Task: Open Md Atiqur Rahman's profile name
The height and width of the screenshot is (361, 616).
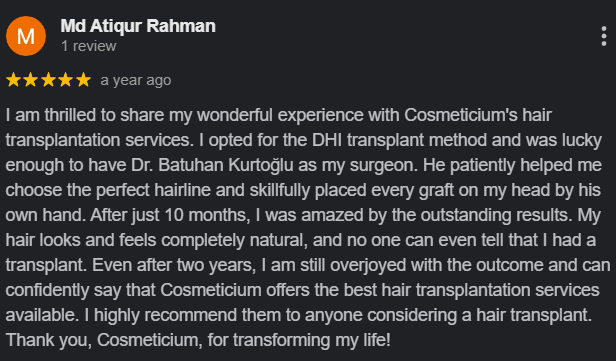Action: click(x=138, y=26)
